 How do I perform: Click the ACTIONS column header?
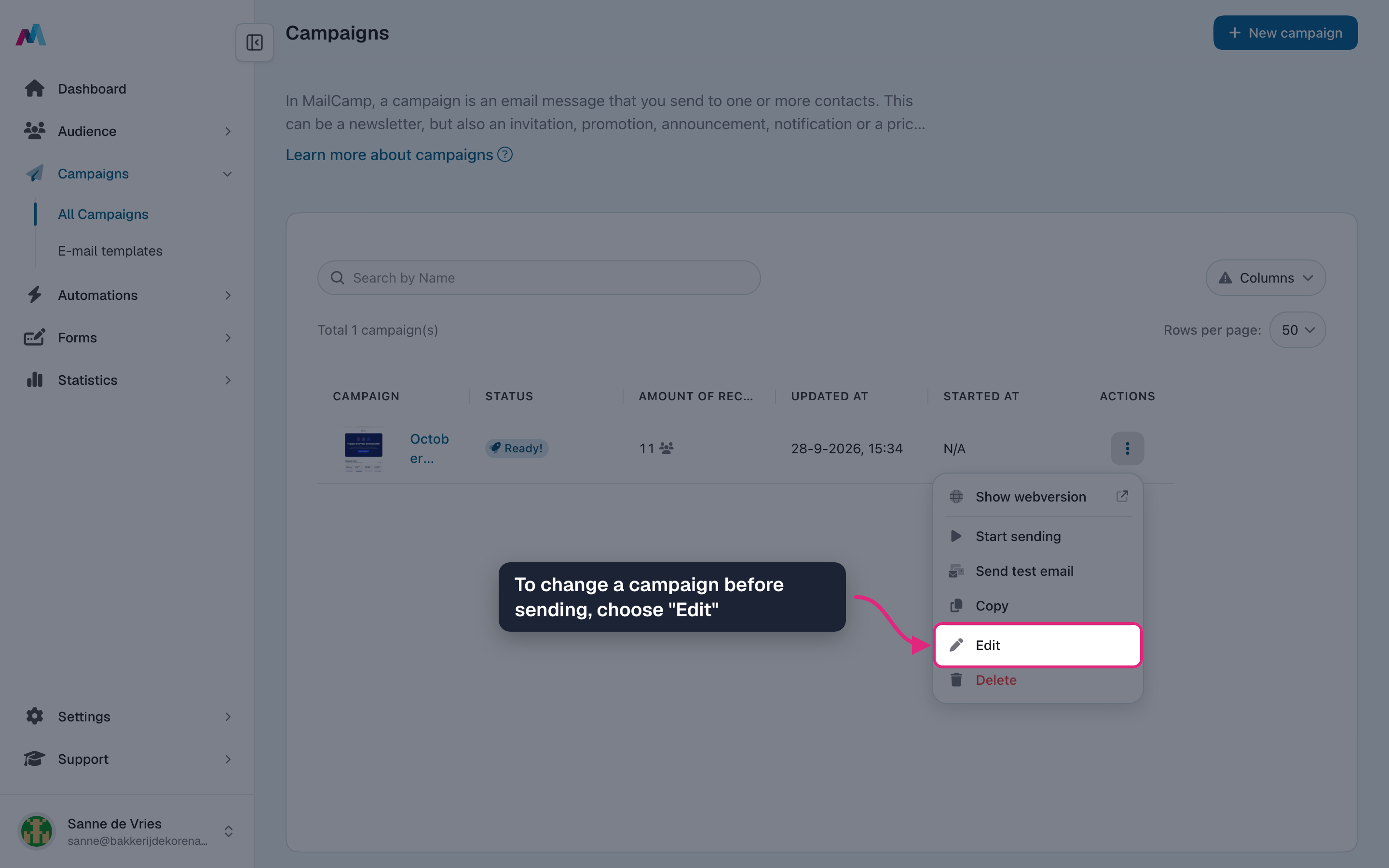coord(1127,396)
